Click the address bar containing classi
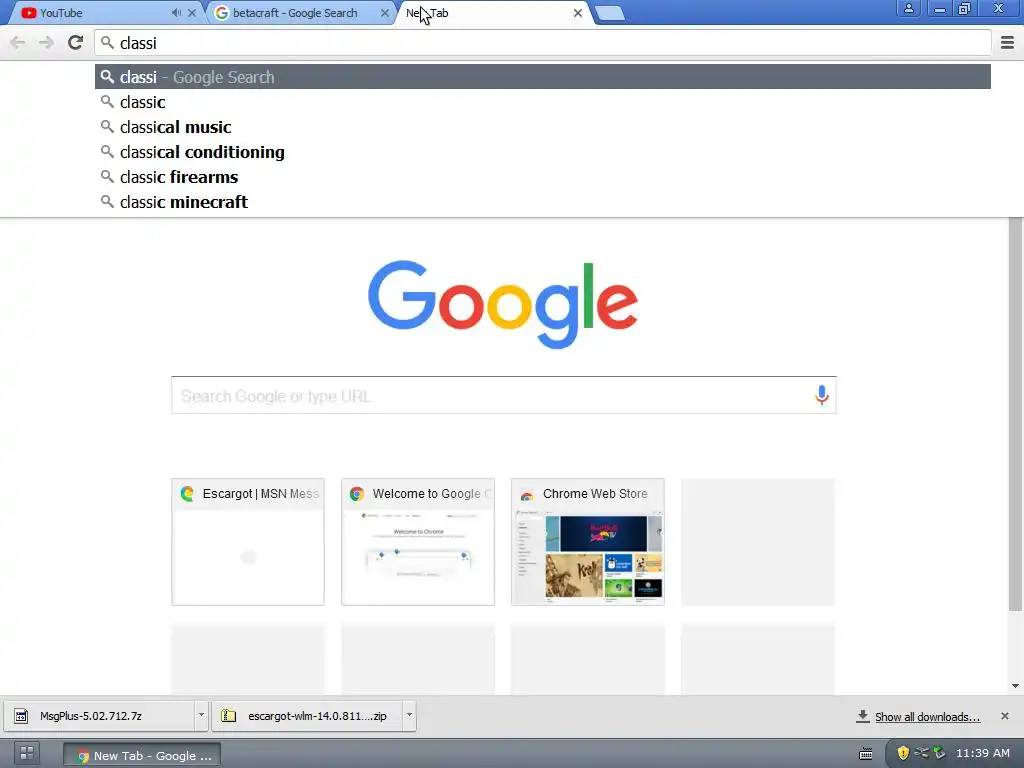1024x768 pixels. (x=543, y=43)
